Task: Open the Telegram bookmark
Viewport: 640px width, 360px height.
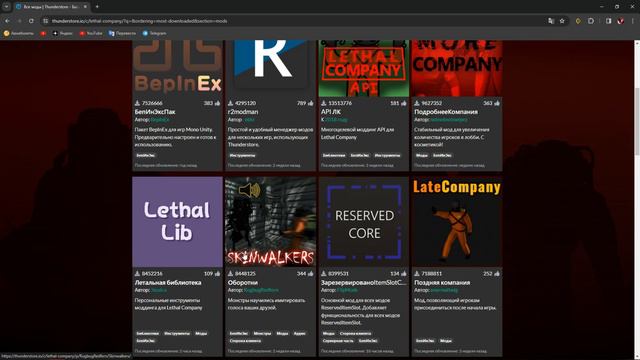Action: click(154, 33)
